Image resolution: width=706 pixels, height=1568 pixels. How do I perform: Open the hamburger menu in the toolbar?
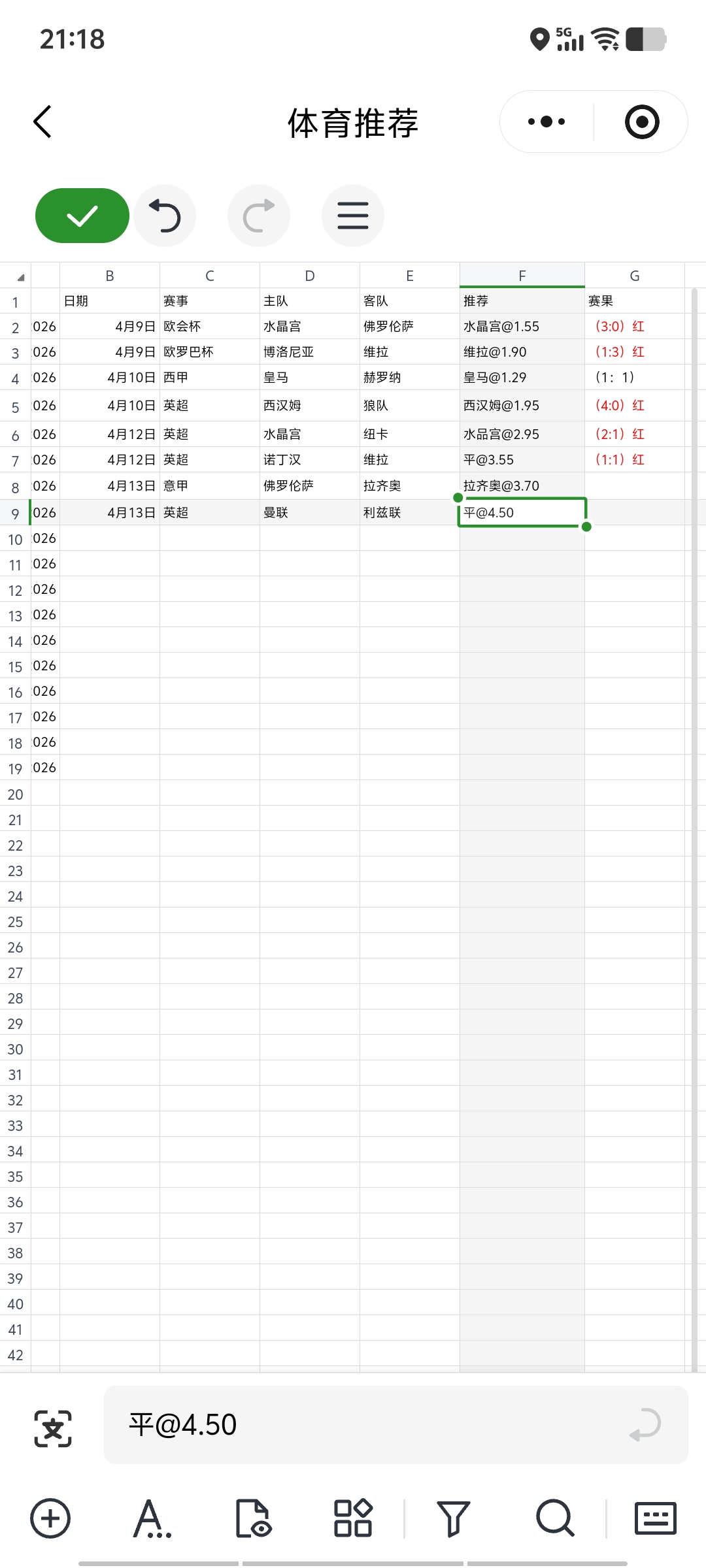click(353, 216)
